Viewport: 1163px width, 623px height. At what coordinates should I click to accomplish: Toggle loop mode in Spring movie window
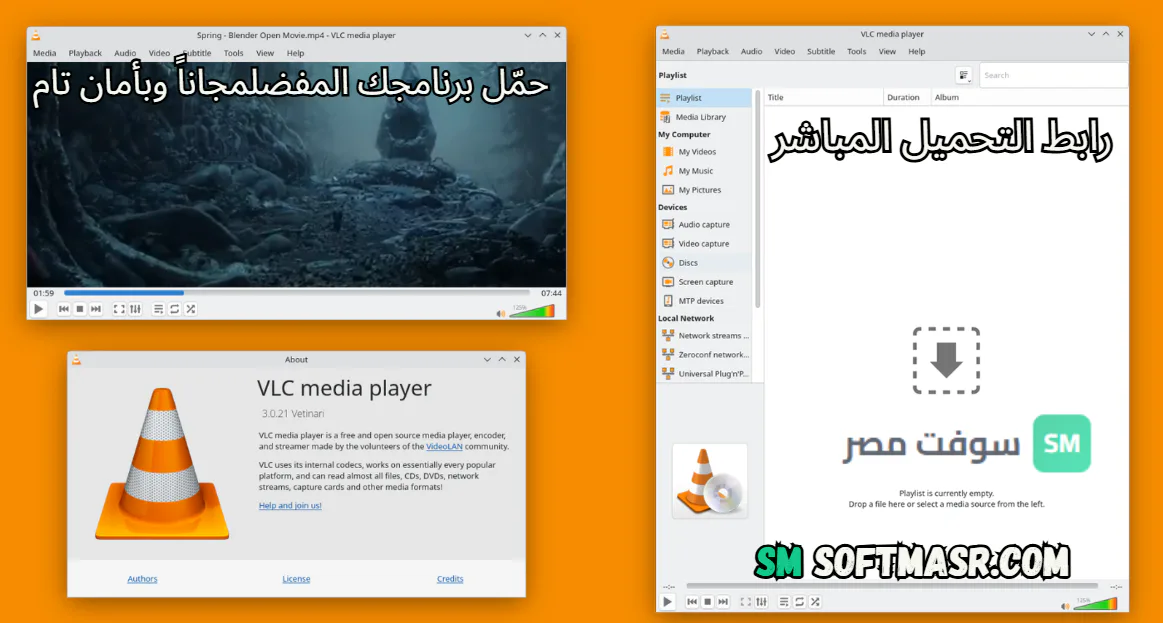click(174, 309)
